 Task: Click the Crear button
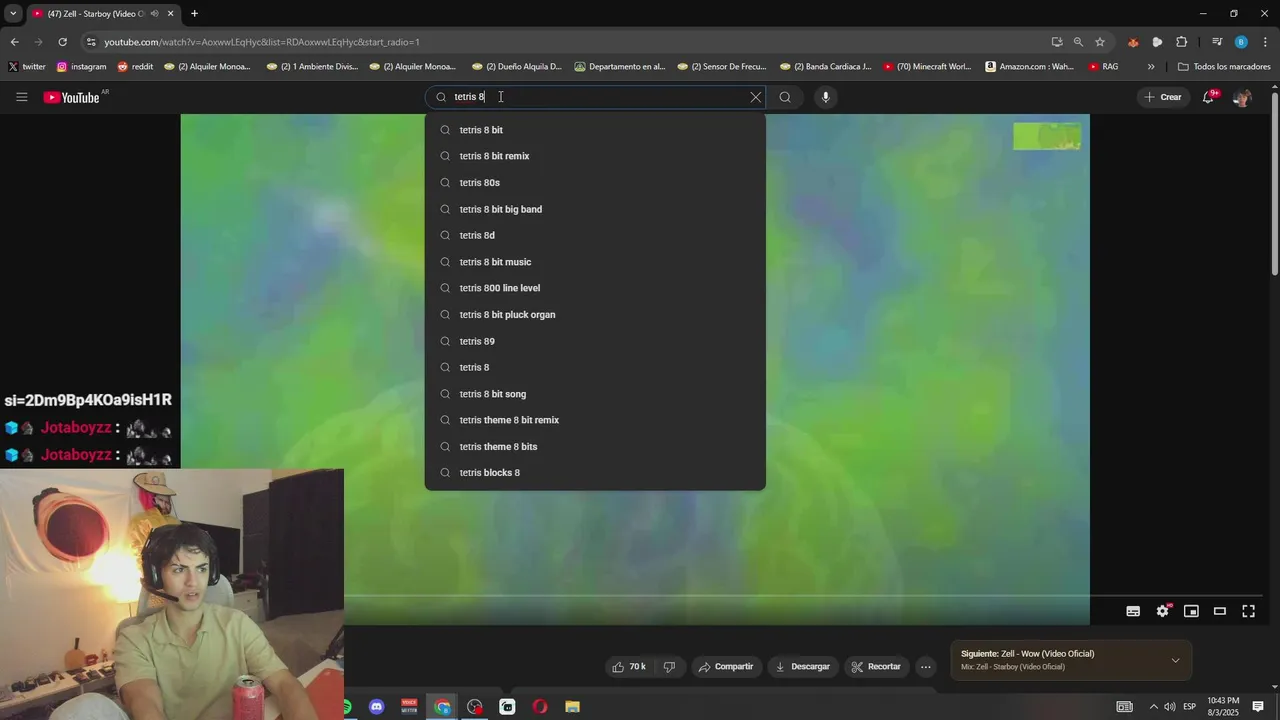(1164, 97)
